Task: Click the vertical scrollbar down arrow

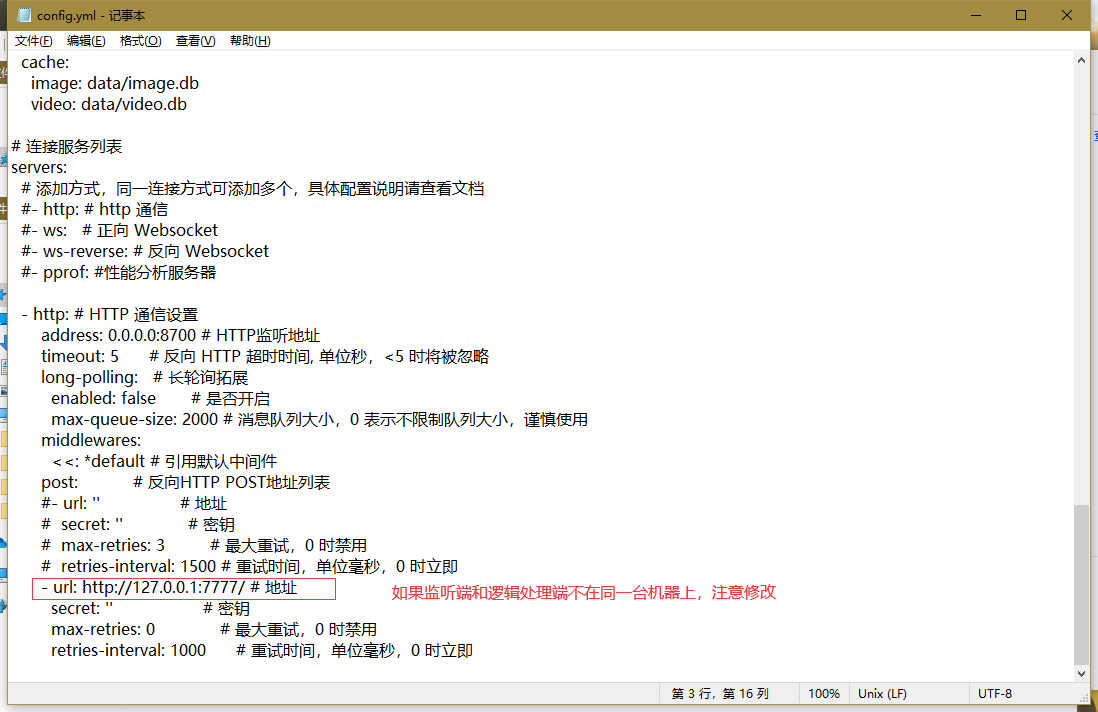Action: pyautogui.click(x=1080, y=673)
